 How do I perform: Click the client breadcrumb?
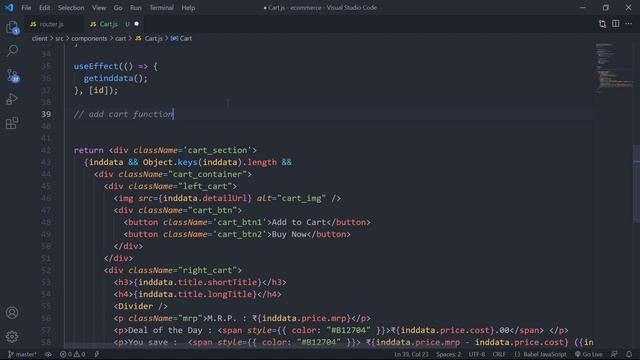tap(40, 38)
